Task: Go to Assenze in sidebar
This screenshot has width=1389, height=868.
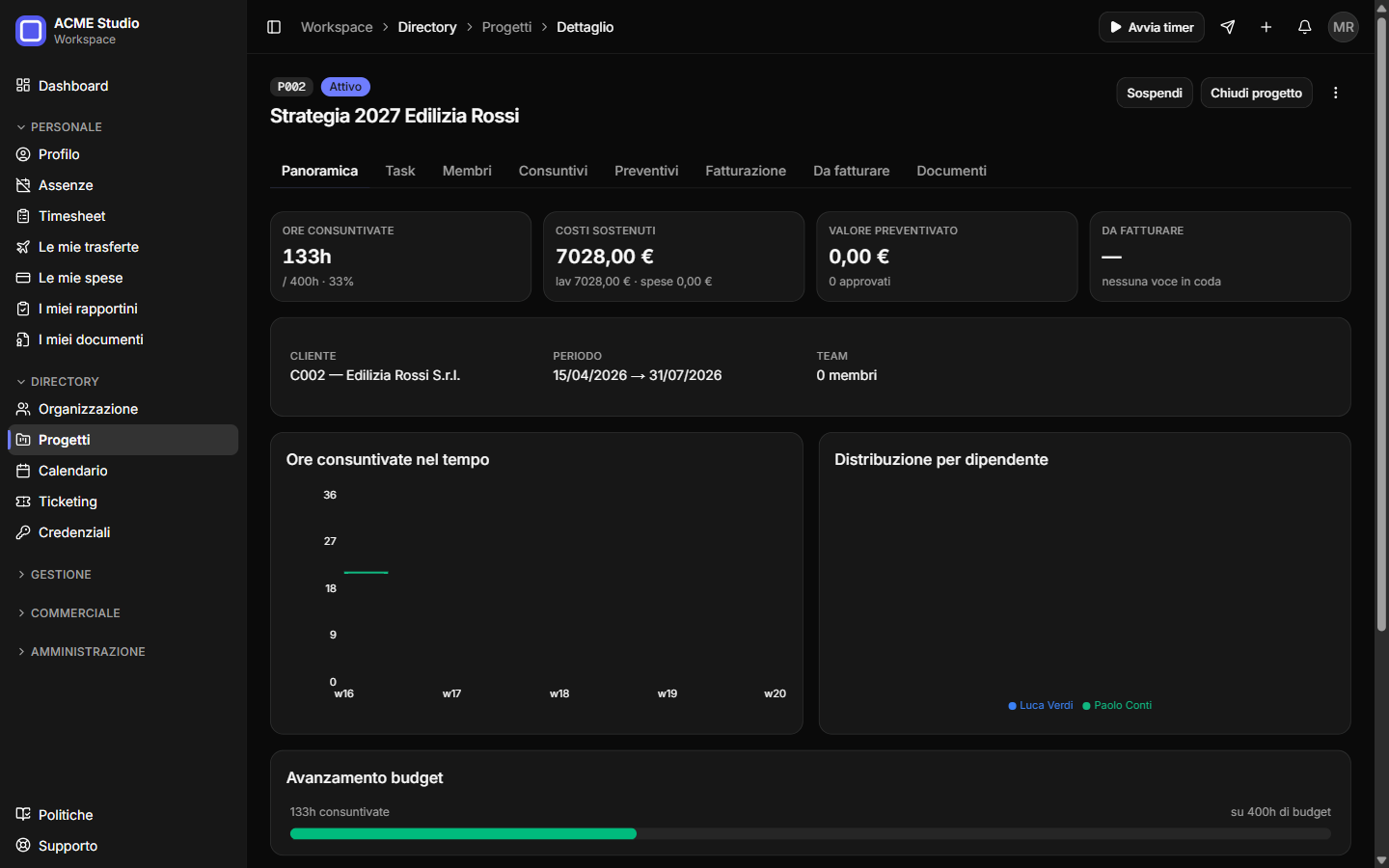Action: tap(123, 185)
